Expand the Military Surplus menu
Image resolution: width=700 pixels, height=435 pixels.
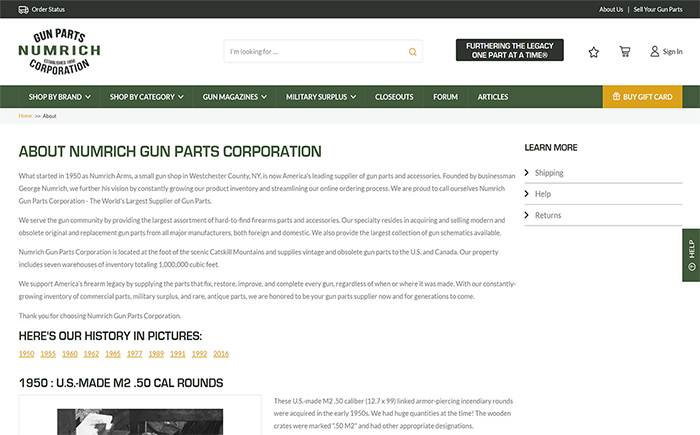(321, 97)
